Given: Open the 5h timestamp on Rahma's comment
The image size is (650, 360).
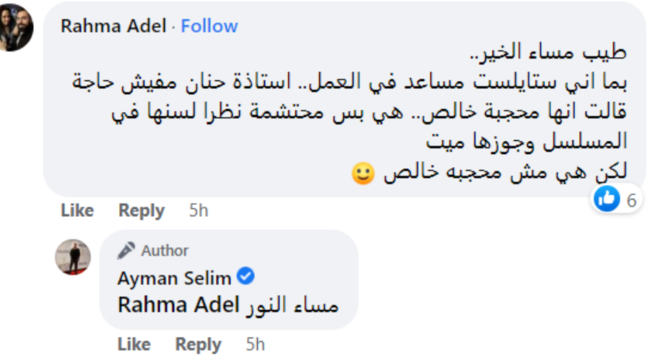Looking at the screenshot, I should click(199, 210).
